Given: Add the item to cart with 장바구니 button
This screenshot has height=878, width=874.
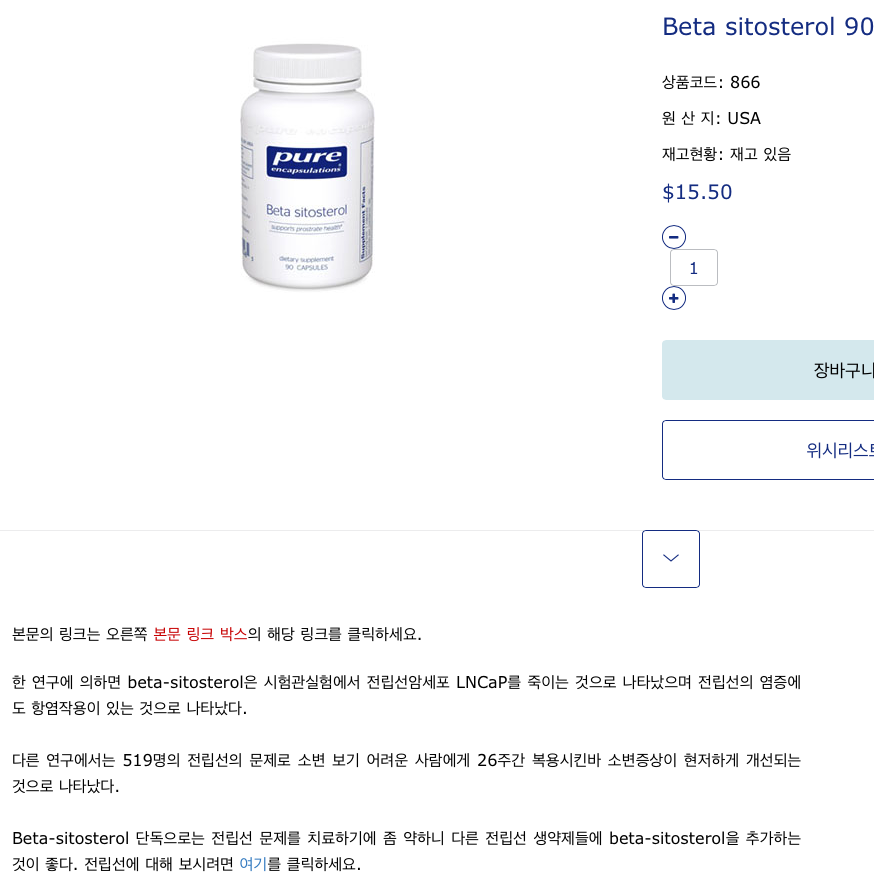Looking at the screenshot, I should click(x=768, y=370).
